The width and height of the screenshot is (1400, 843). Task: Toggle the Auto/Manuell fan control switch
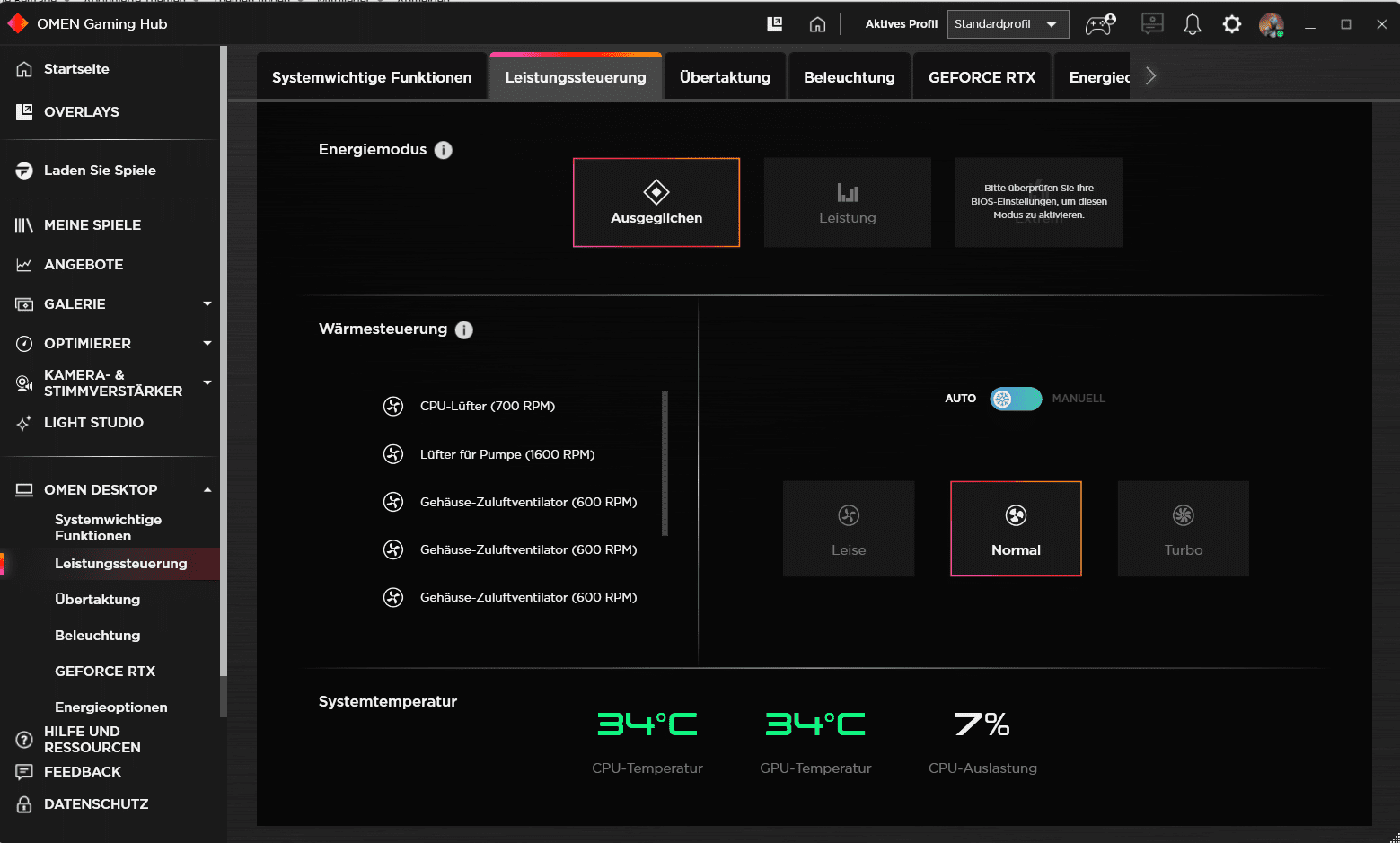[x=1016, y=399]
